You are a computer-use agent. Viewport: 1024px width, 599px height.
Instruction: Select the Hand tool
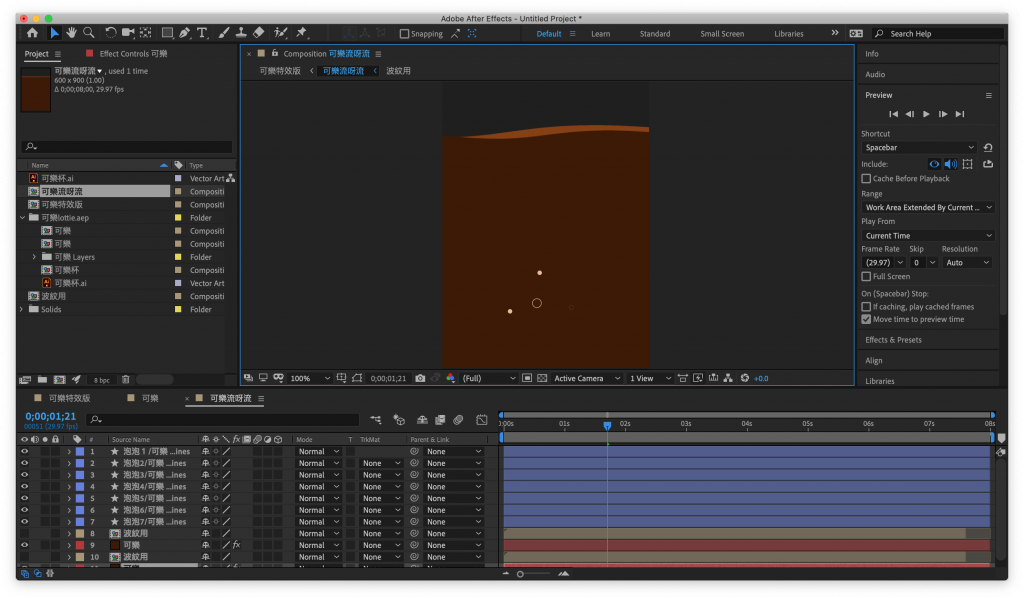[72, 33]
